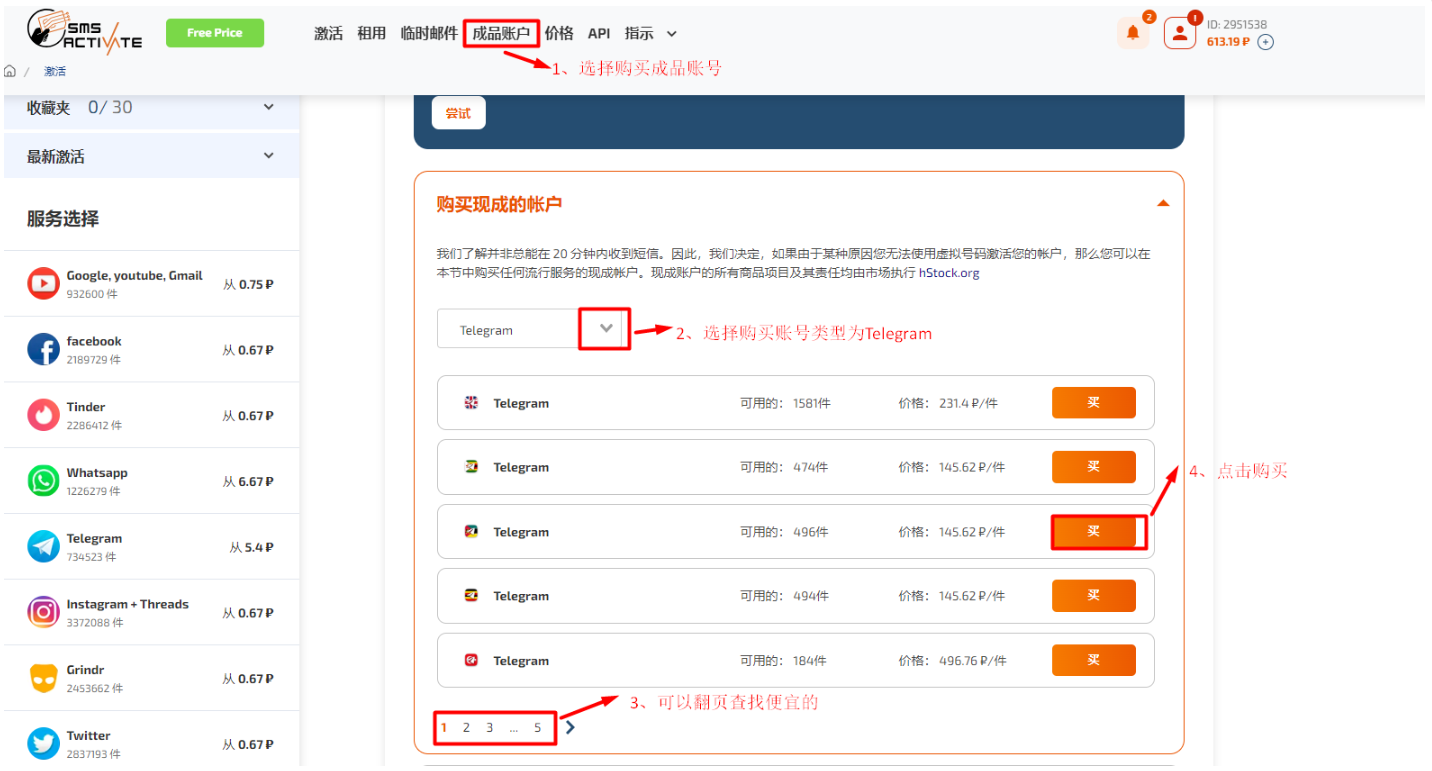Open the user profile icon
This screenshot has height=771, width=1432.
click(x=1180, y=33)
